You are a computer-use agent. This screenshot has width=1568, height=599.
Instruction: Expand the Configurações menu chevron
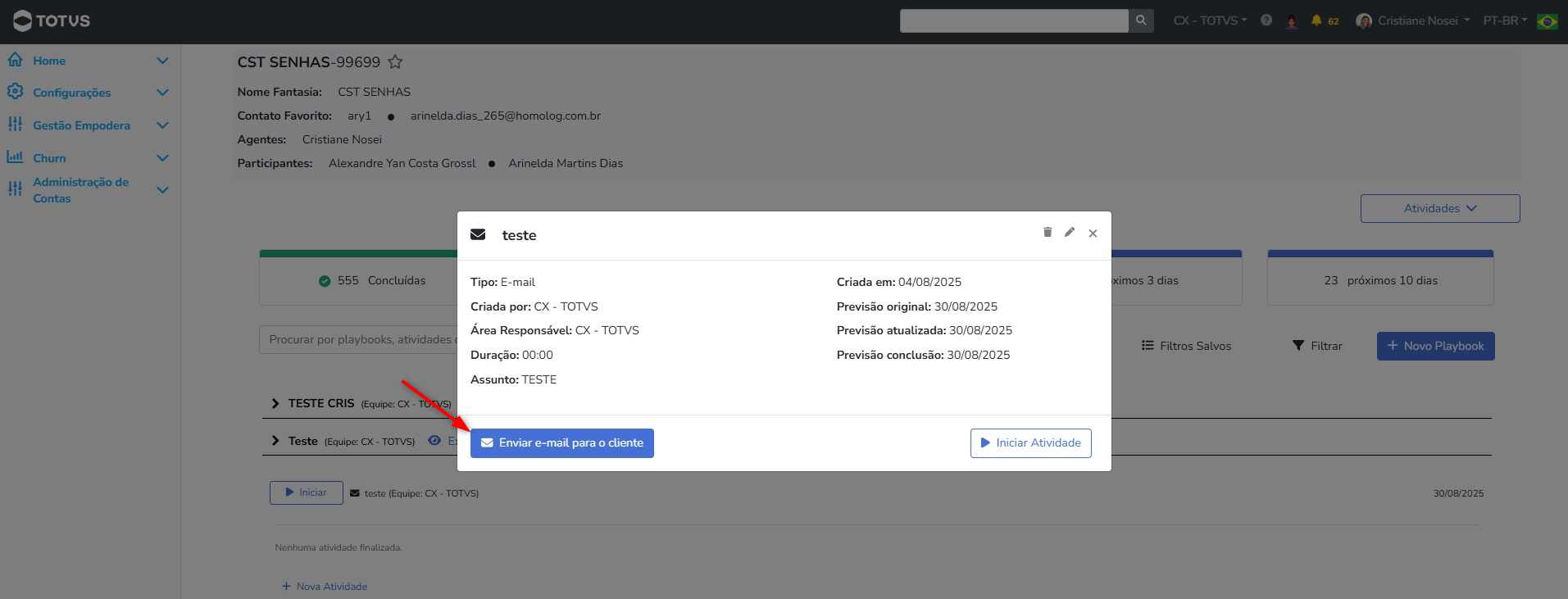click(162, 93)
